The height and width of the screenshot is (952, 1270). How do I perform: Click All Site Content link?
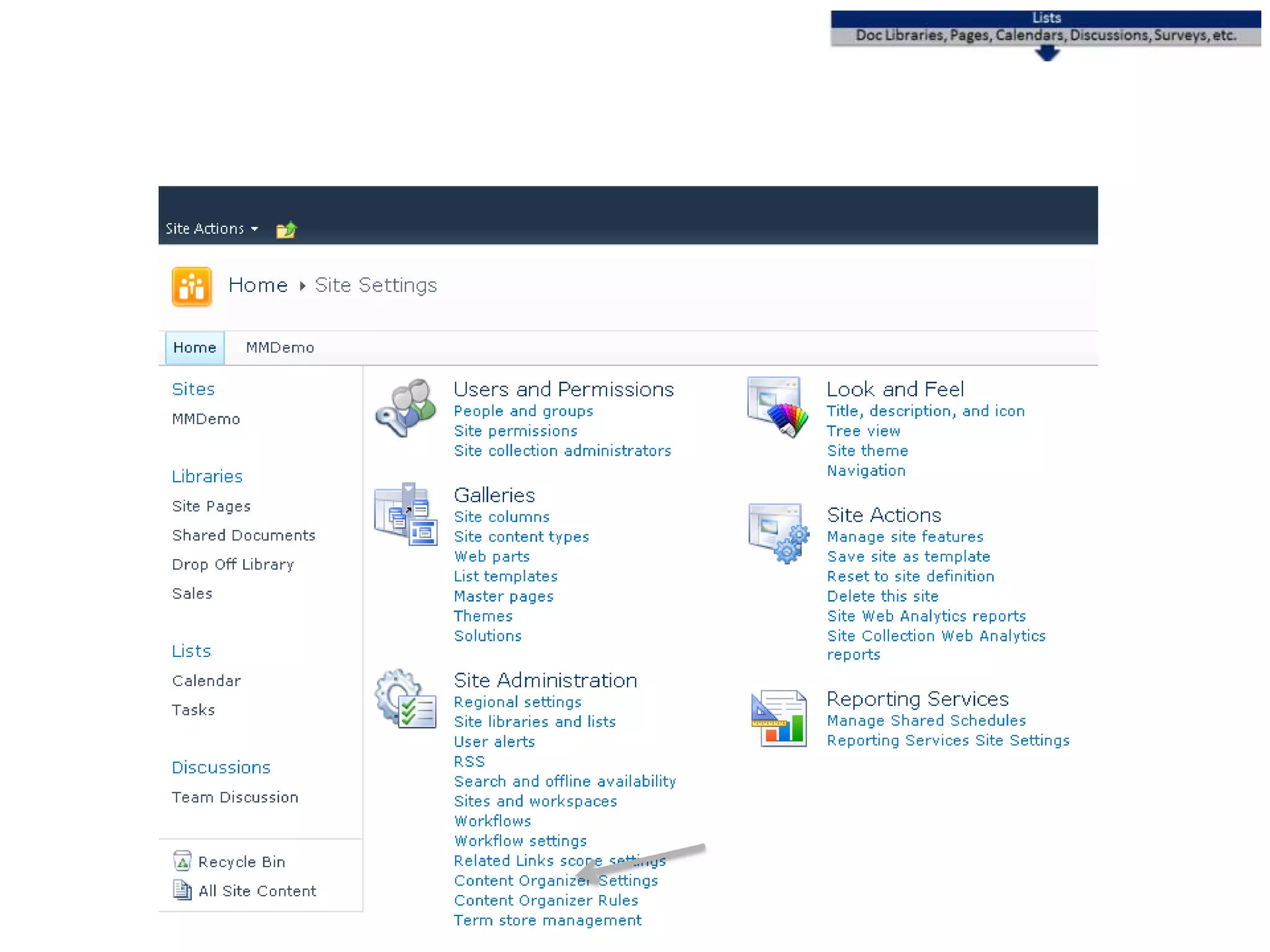257,891
